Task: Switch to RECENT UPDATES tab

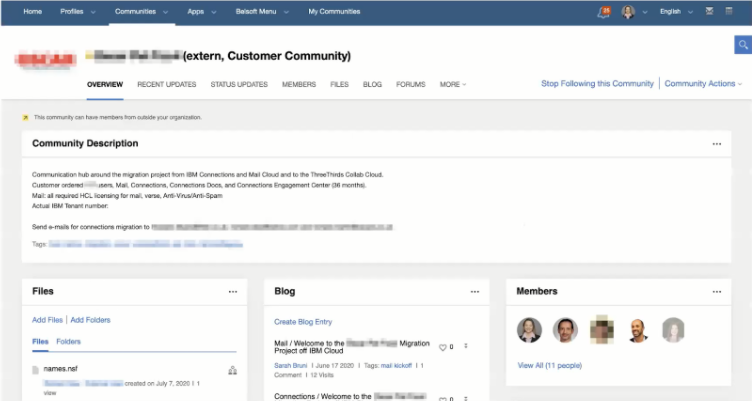Action: (x=167, y=84)
